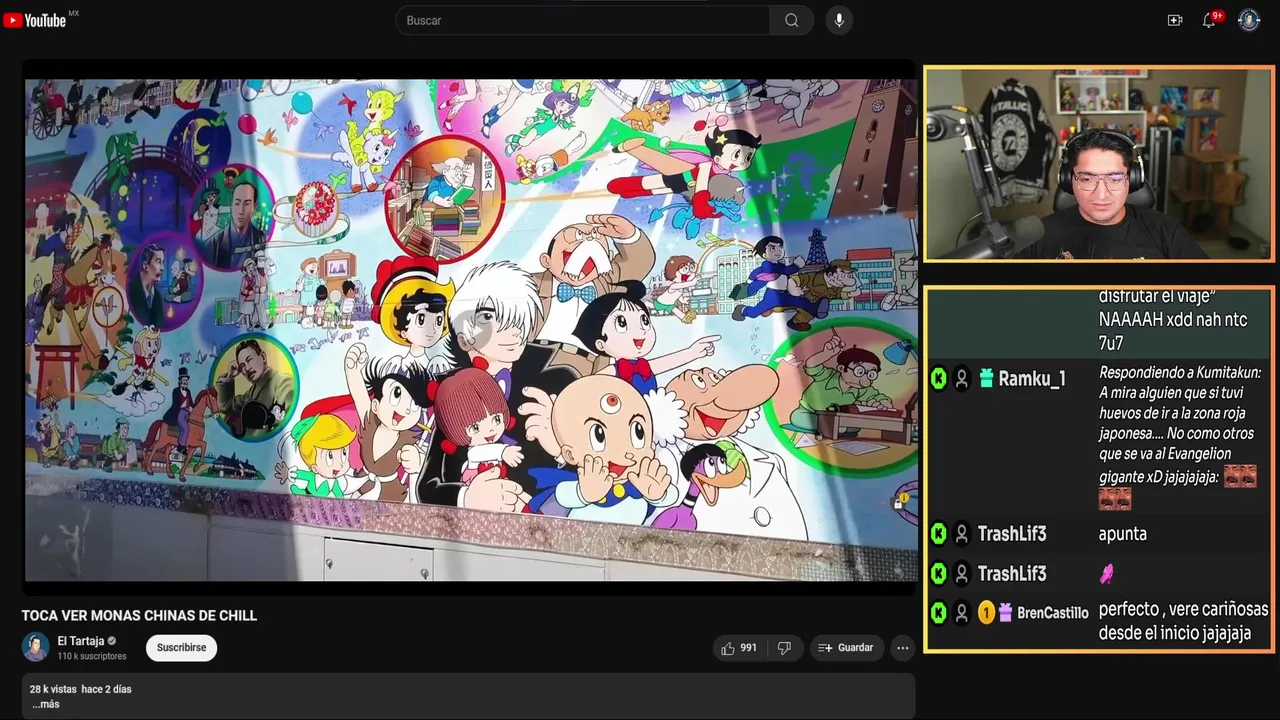The image size is (1280, 720).
Task: Click 'hace 2 días' upload date text
Action: click(x=106, y=689)
